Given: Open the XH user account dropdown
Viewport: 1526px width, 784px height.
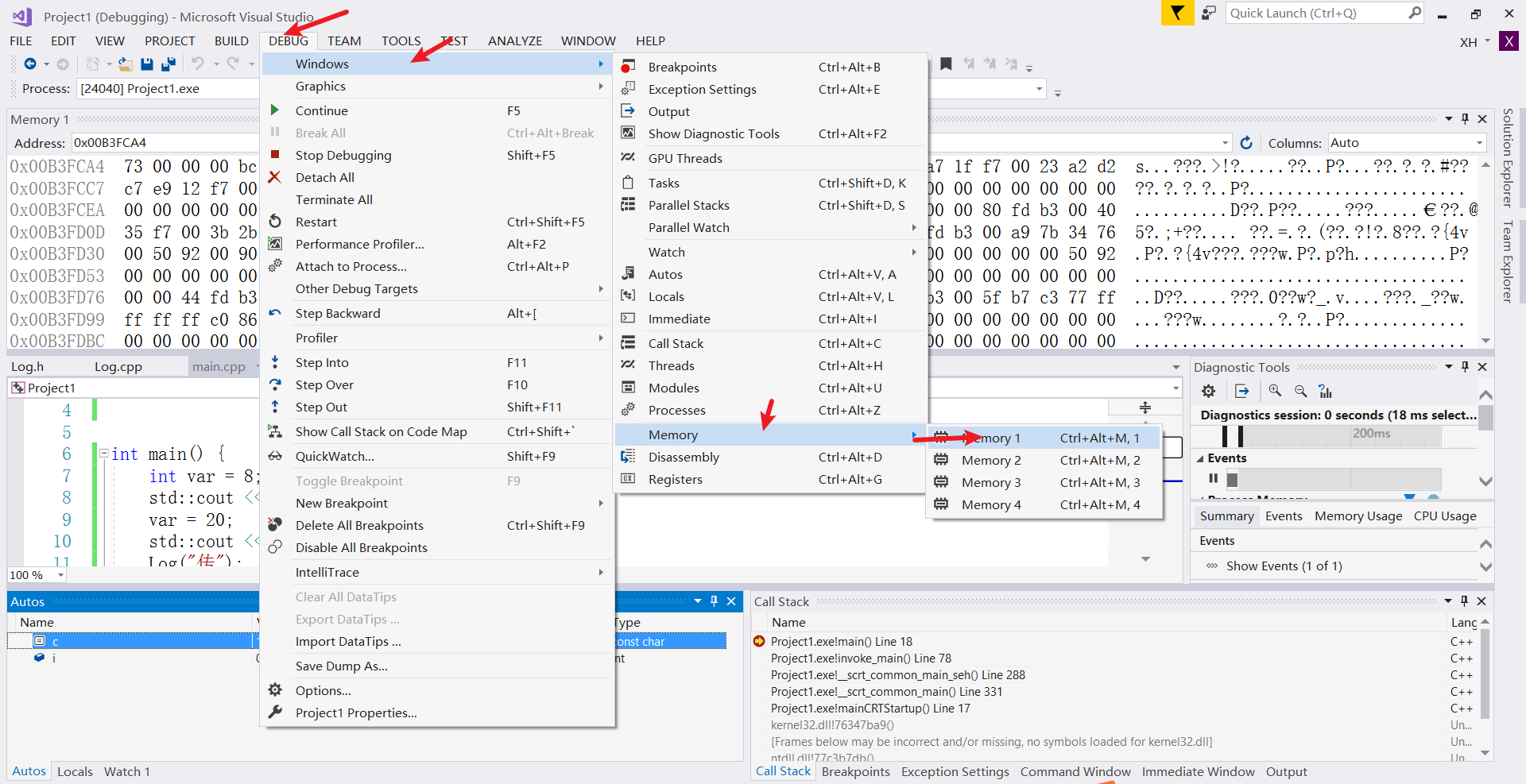Looking at the screenshot, I should point(1475,42).
